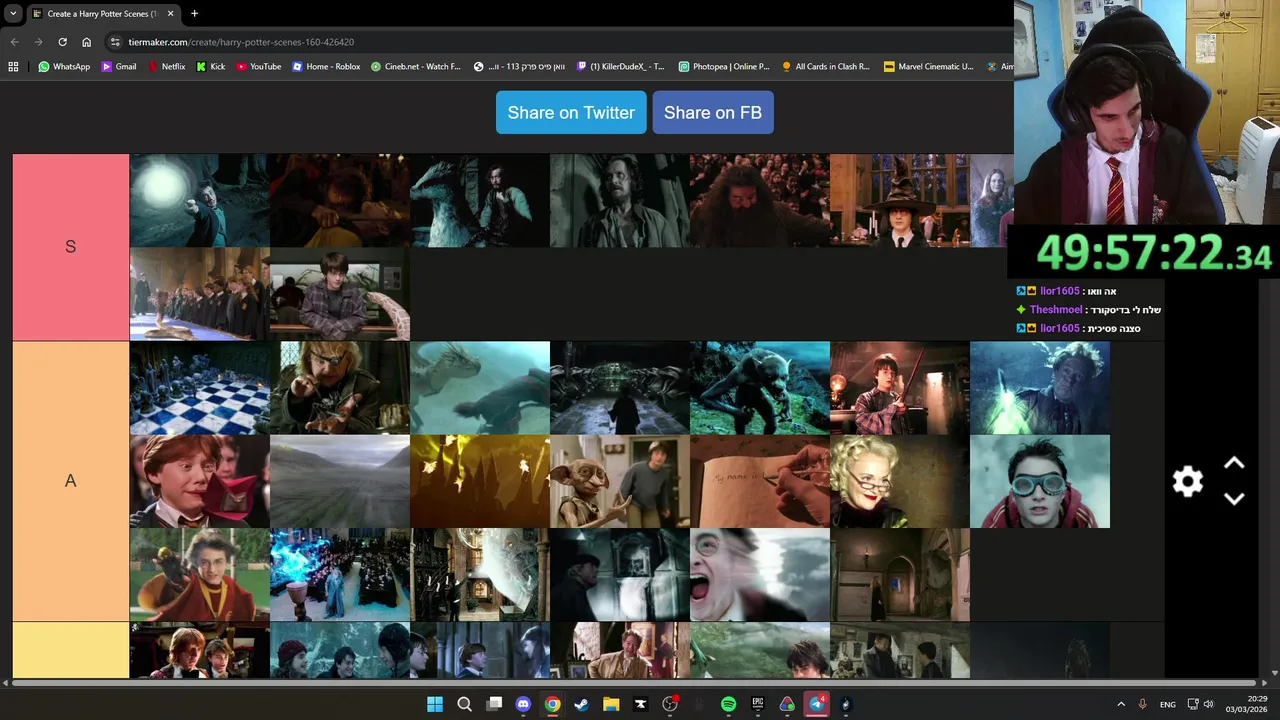1280x720 pixels.
Task: Select the Sorting Hat scene thumbnail
Action: [x=899, y=200]
